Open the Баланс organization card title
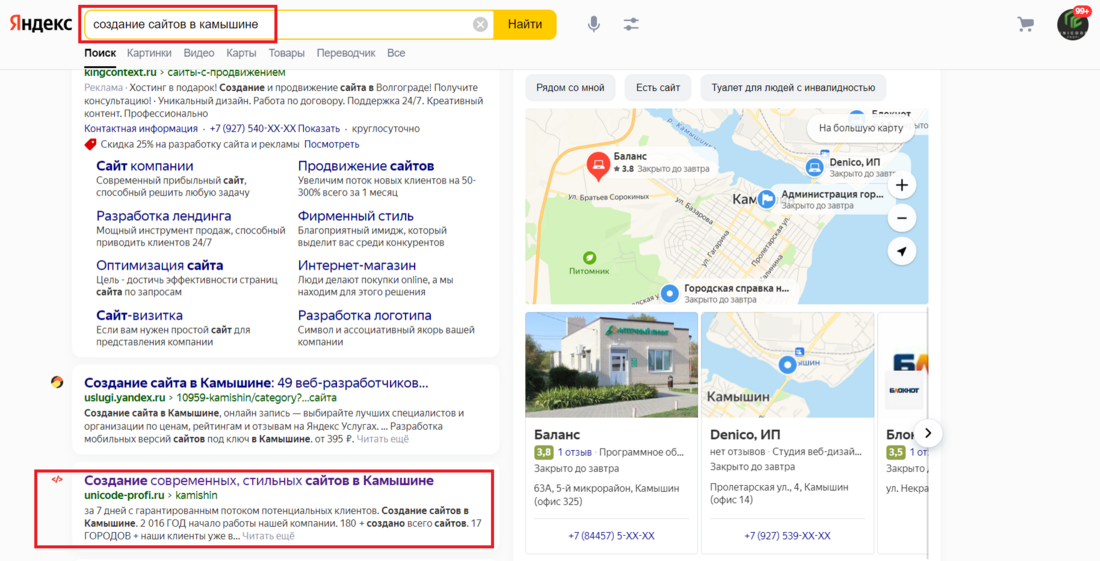This screenshot has height=561, width=1100. [x=557, y=435]
